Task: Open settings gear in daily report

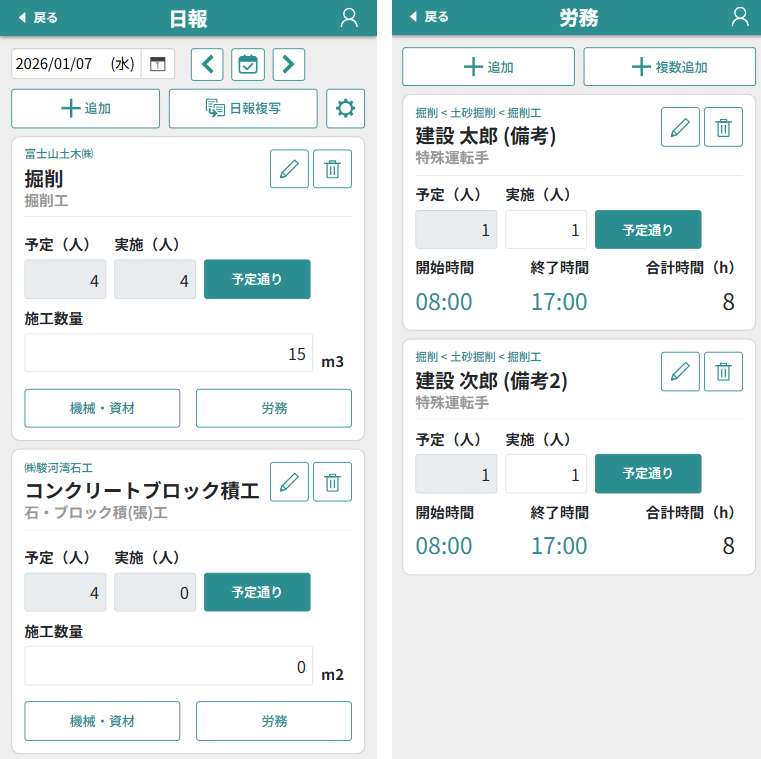Action: [345, 108]
